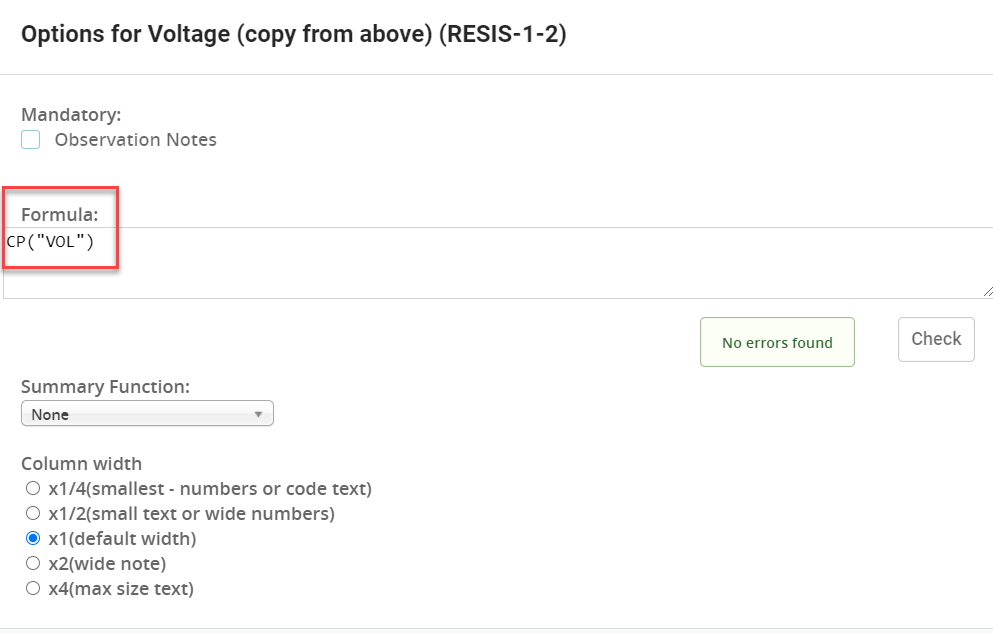Image resolution: width=993 pixels, height=634 pixels.
Task: Select the x4 max size text radio
Action: tap(33, 588)
